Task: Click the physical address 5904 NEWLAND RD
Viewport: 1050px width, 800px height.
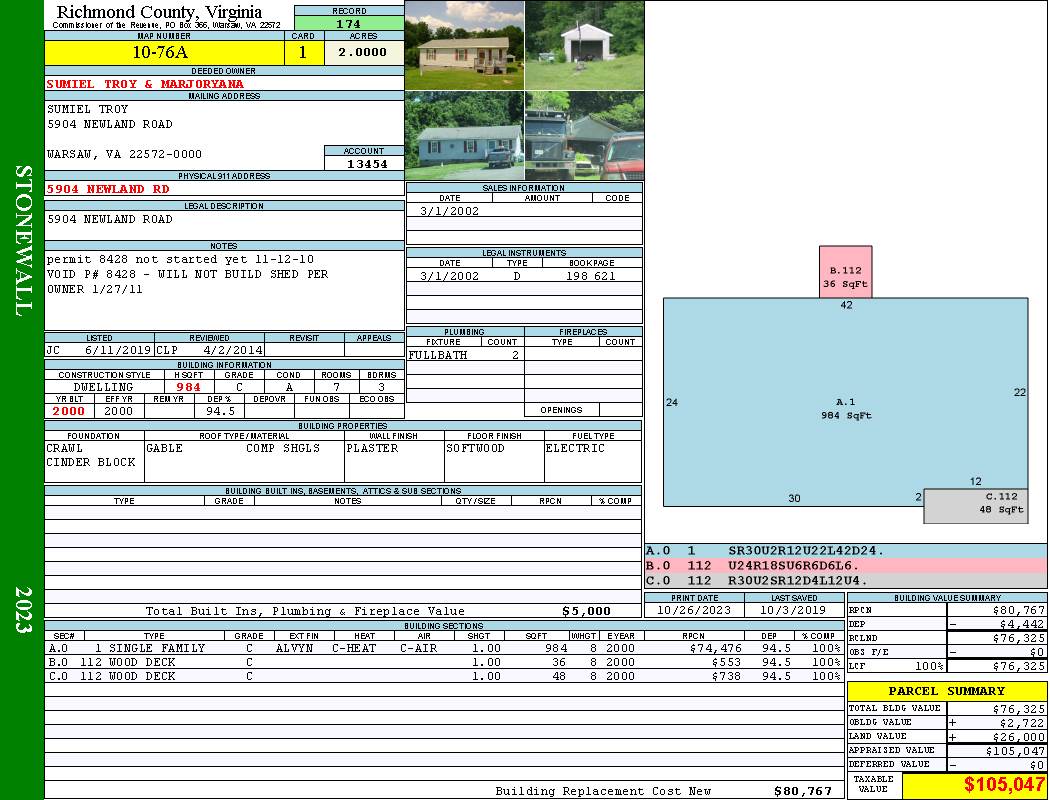Action: pyautogui.click(x=108, y=188)
